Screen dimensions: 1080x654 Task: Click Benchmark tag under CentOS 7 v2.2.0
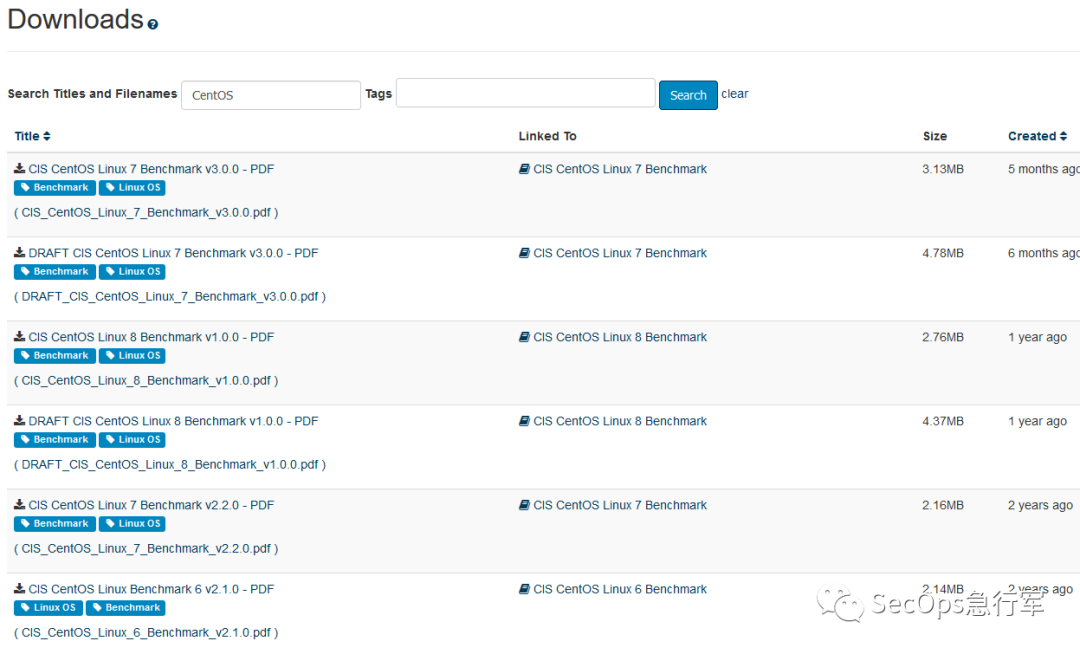click(x=54, y=524)
